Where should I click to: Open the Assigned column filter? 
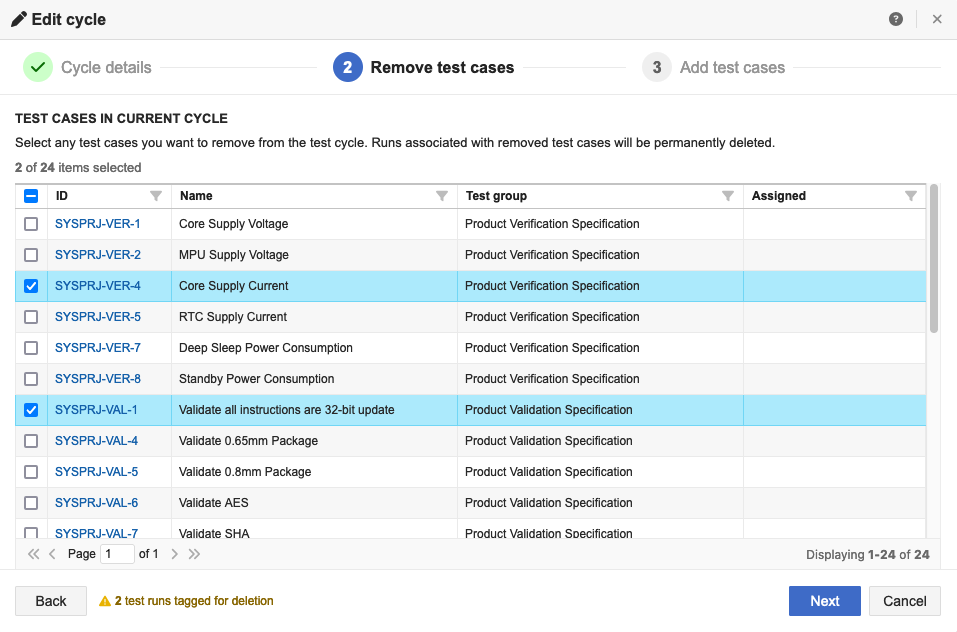tap(911, 196)
